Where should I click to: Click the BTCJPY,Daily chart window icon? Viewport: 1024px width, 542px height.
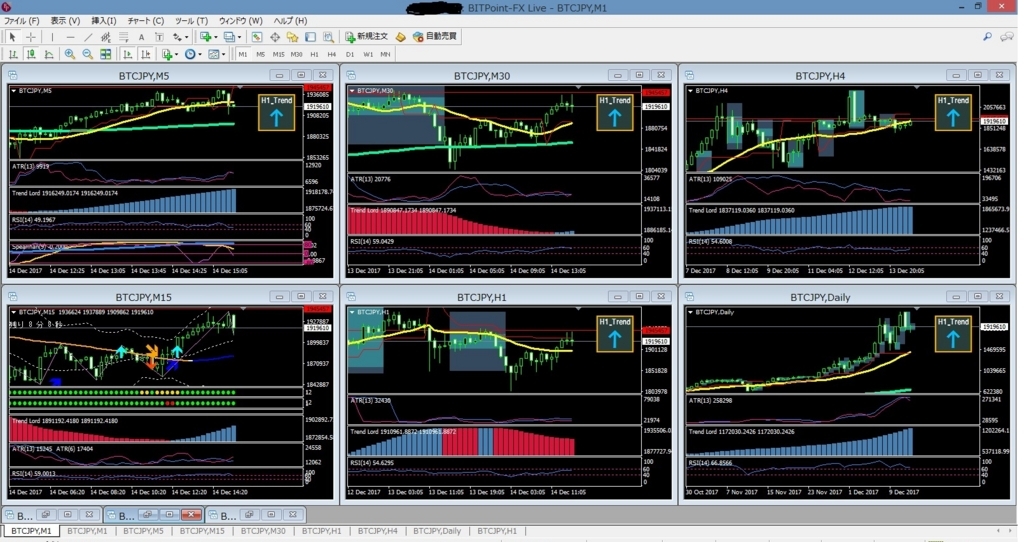[x=689, y=296]
